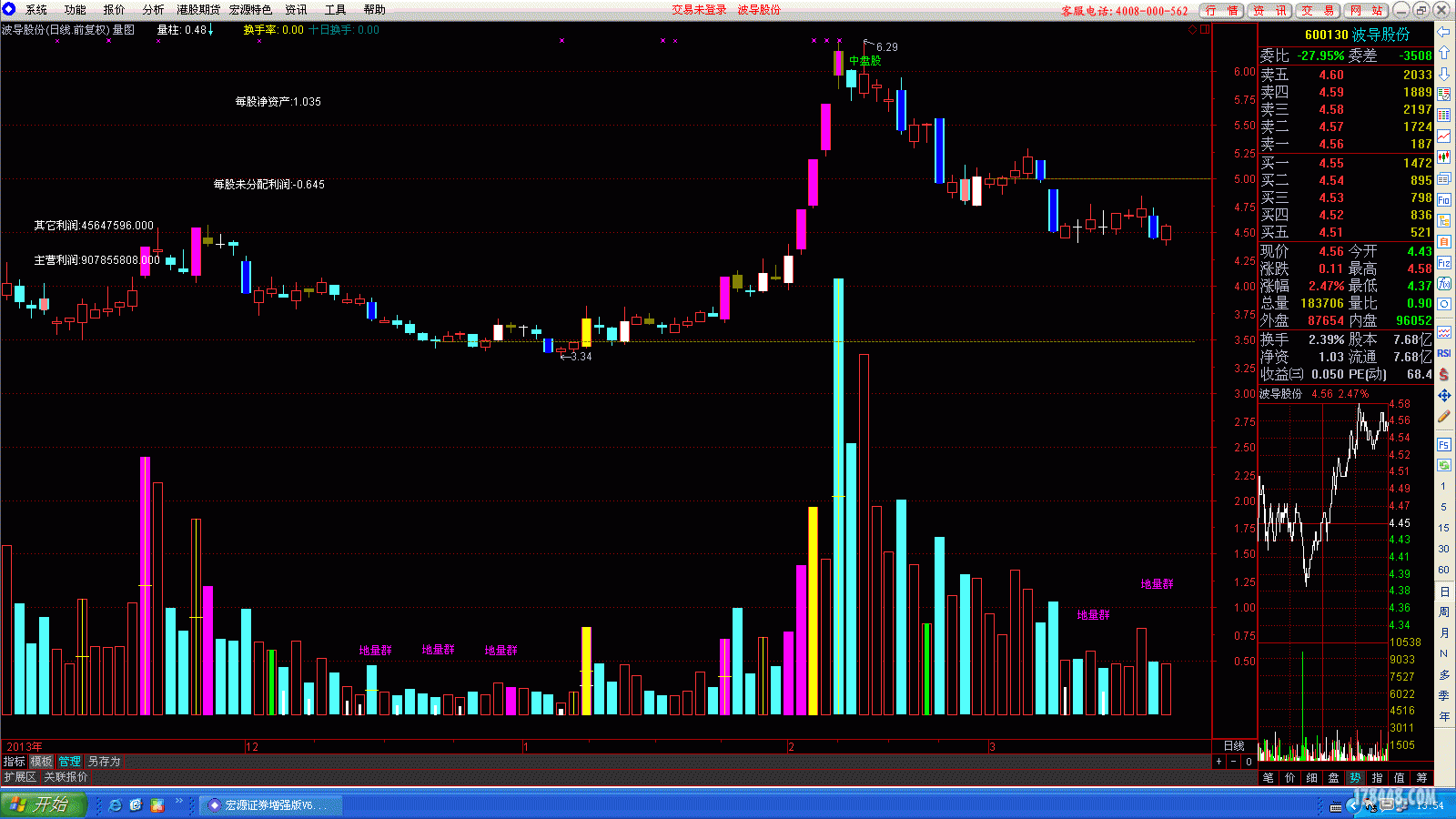Open the F10 company info icon

pyautogui.click(x=1444, y=199)
